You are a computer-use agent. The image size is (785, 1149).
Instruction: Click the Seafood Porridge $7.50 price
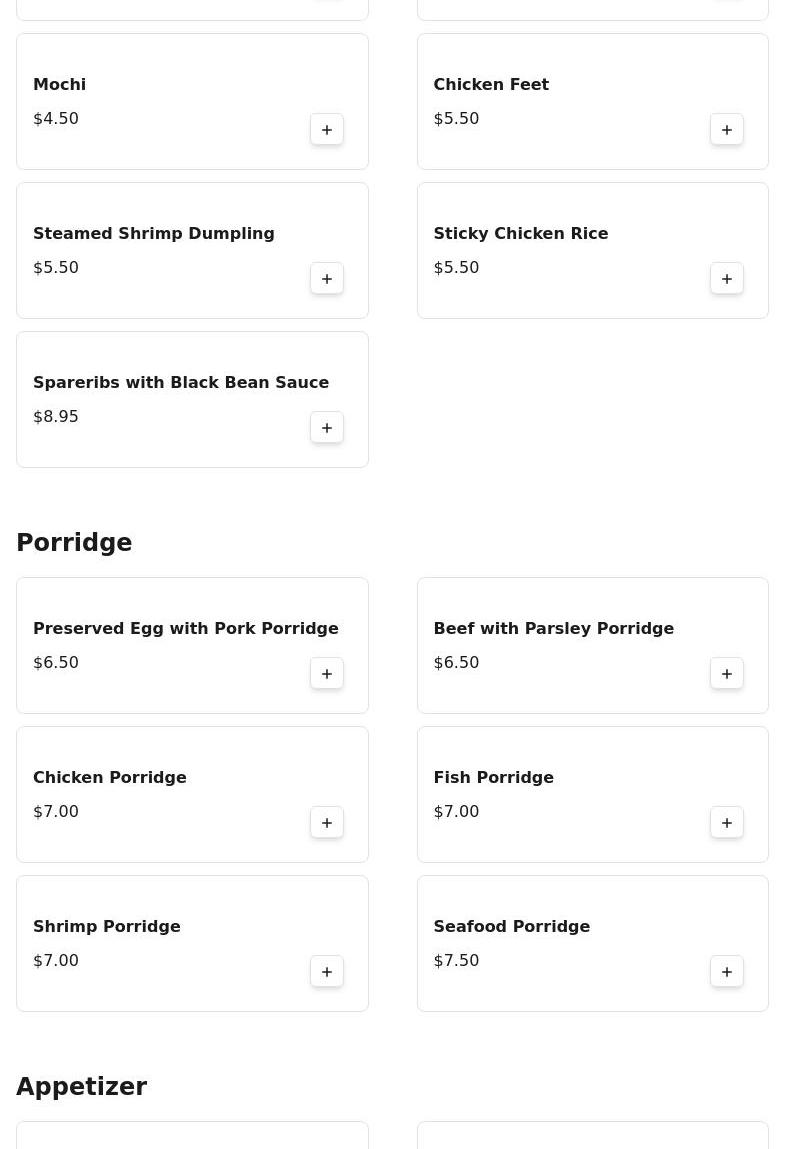coord(456,961)
